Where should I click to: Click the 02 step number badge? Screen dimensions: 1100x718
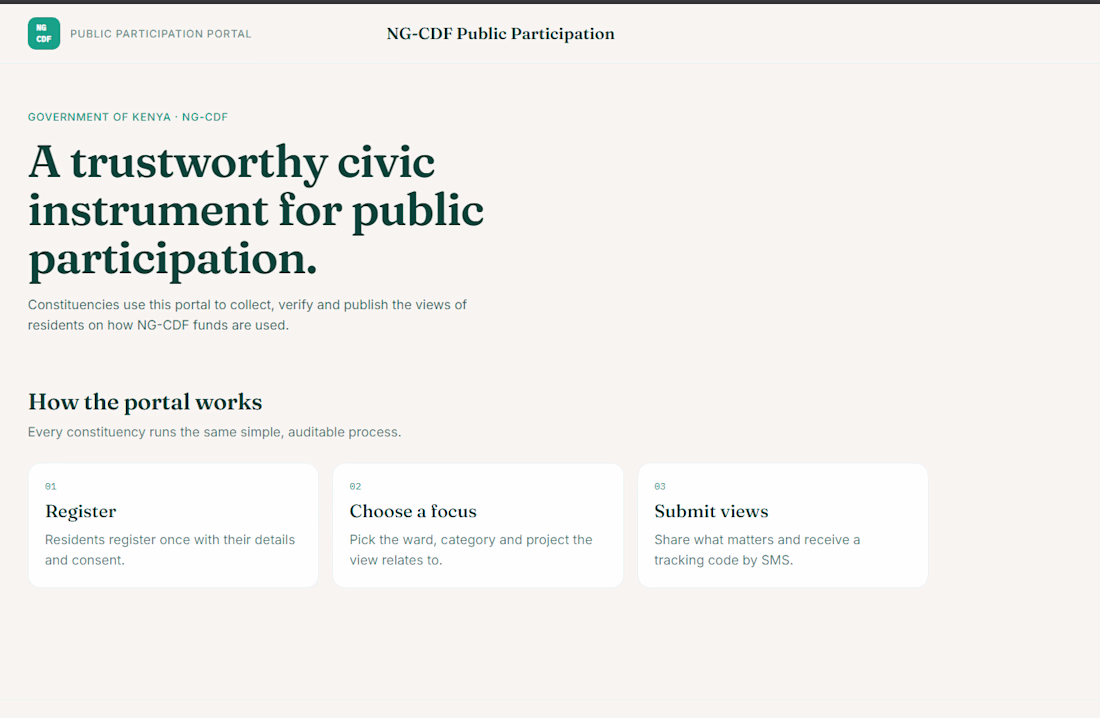pyautogui.click(x=356, y=486)
